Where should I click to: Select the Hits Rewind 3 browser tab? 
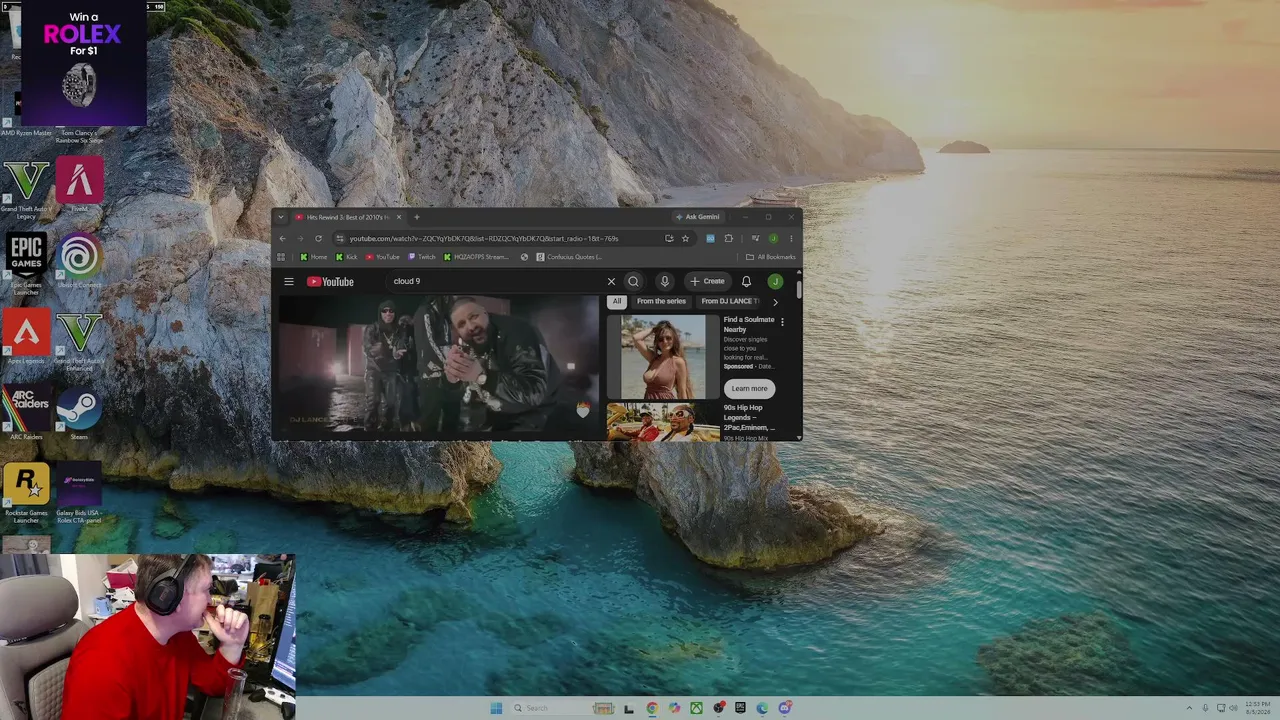tap(348, 217)
